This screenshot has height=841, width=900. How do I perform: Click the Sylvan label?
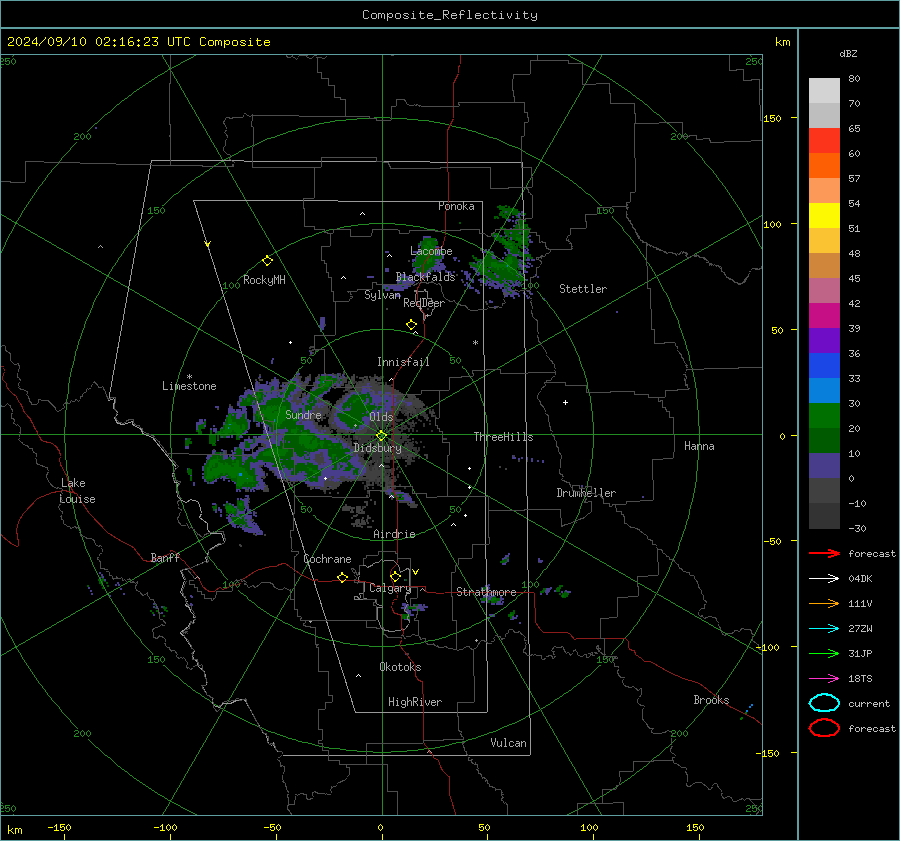coord(382,295)
